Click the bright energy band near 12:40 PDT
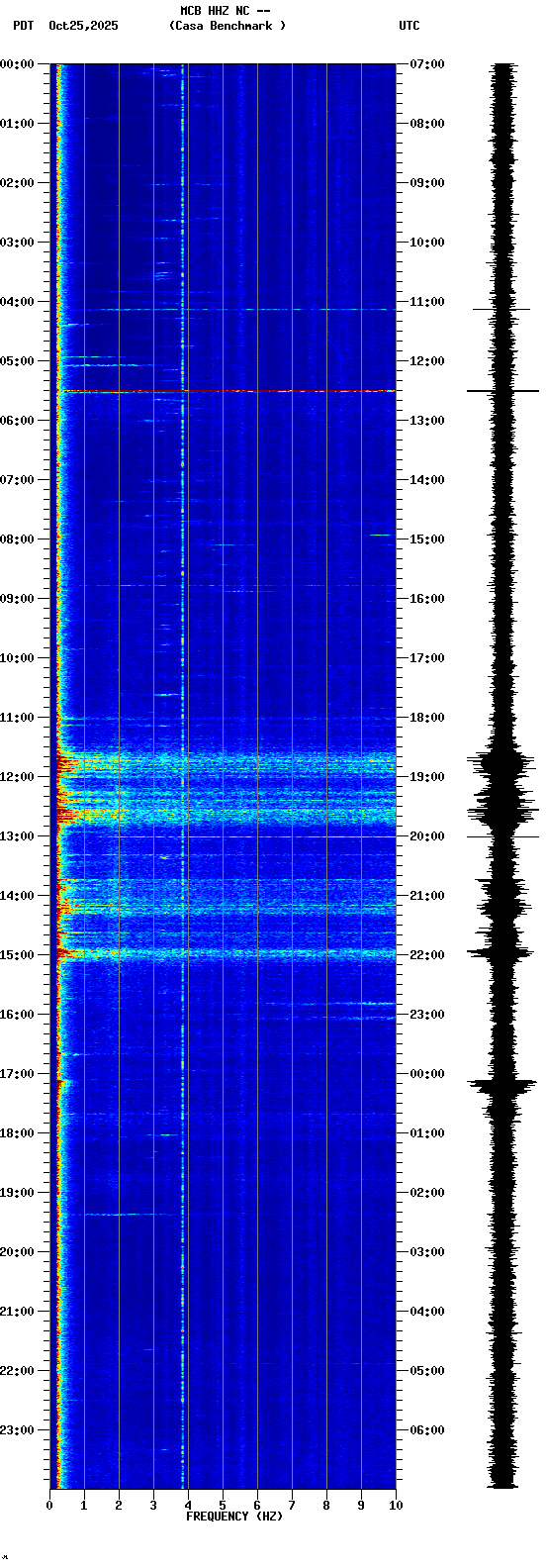This screenshot has height=1568, width=546. coord(226,815)
